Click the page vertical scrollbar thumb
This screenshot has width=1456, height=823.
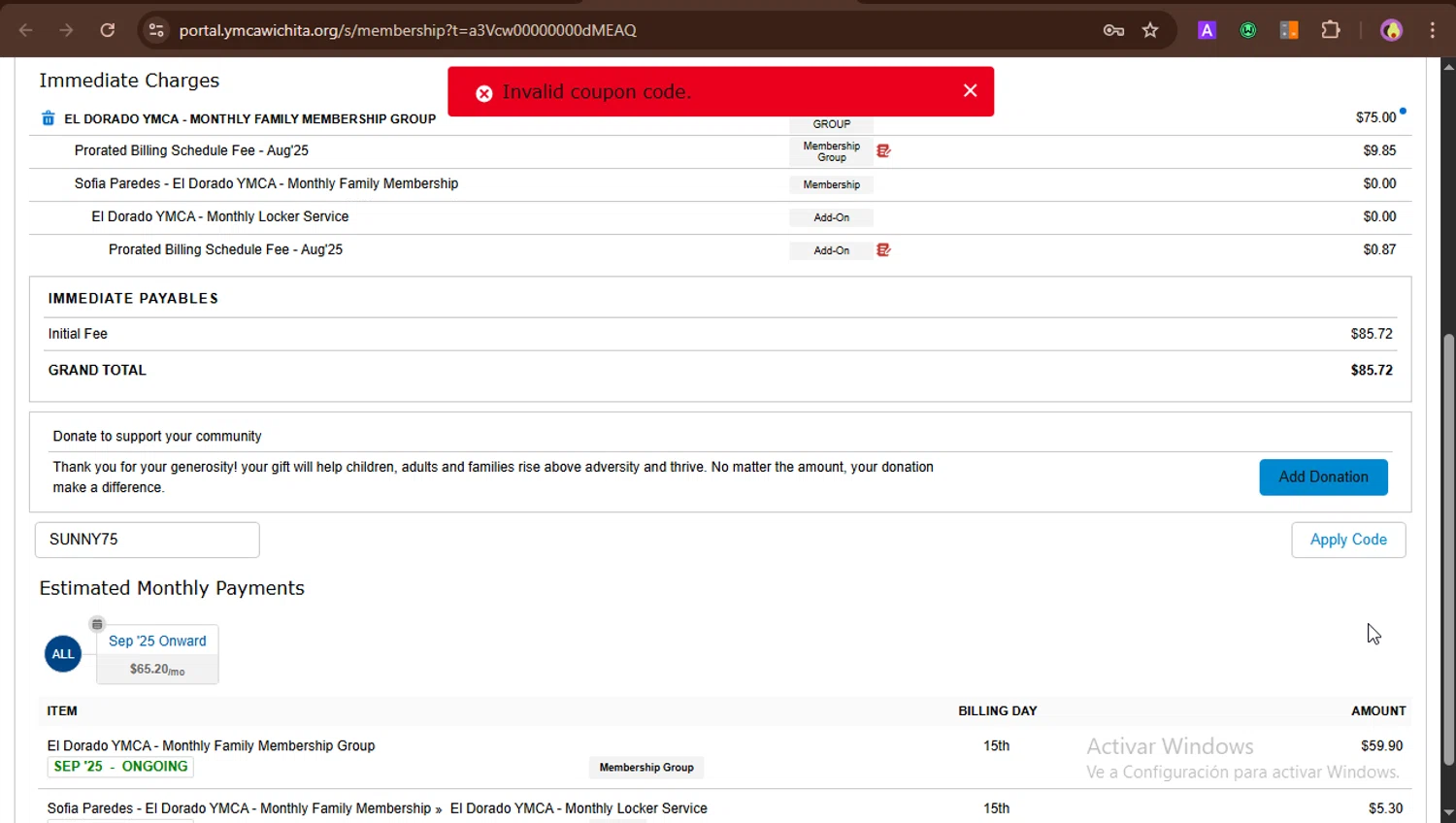click(1448, 549)
